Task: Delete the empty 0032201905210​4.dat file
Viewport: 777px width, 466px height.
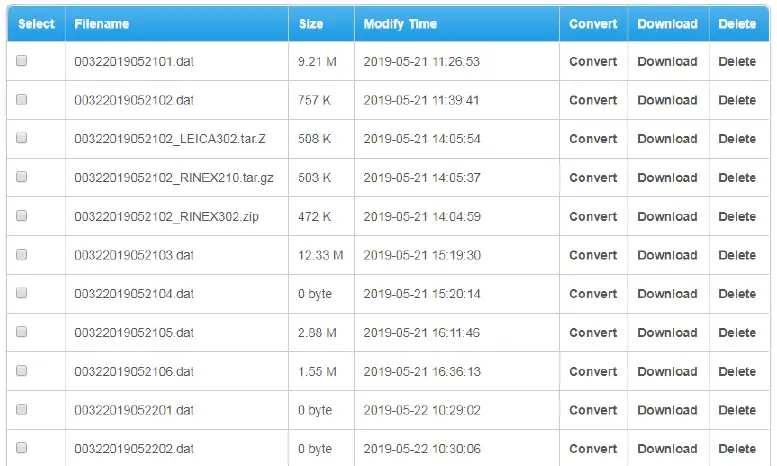Action: [737, 293]
